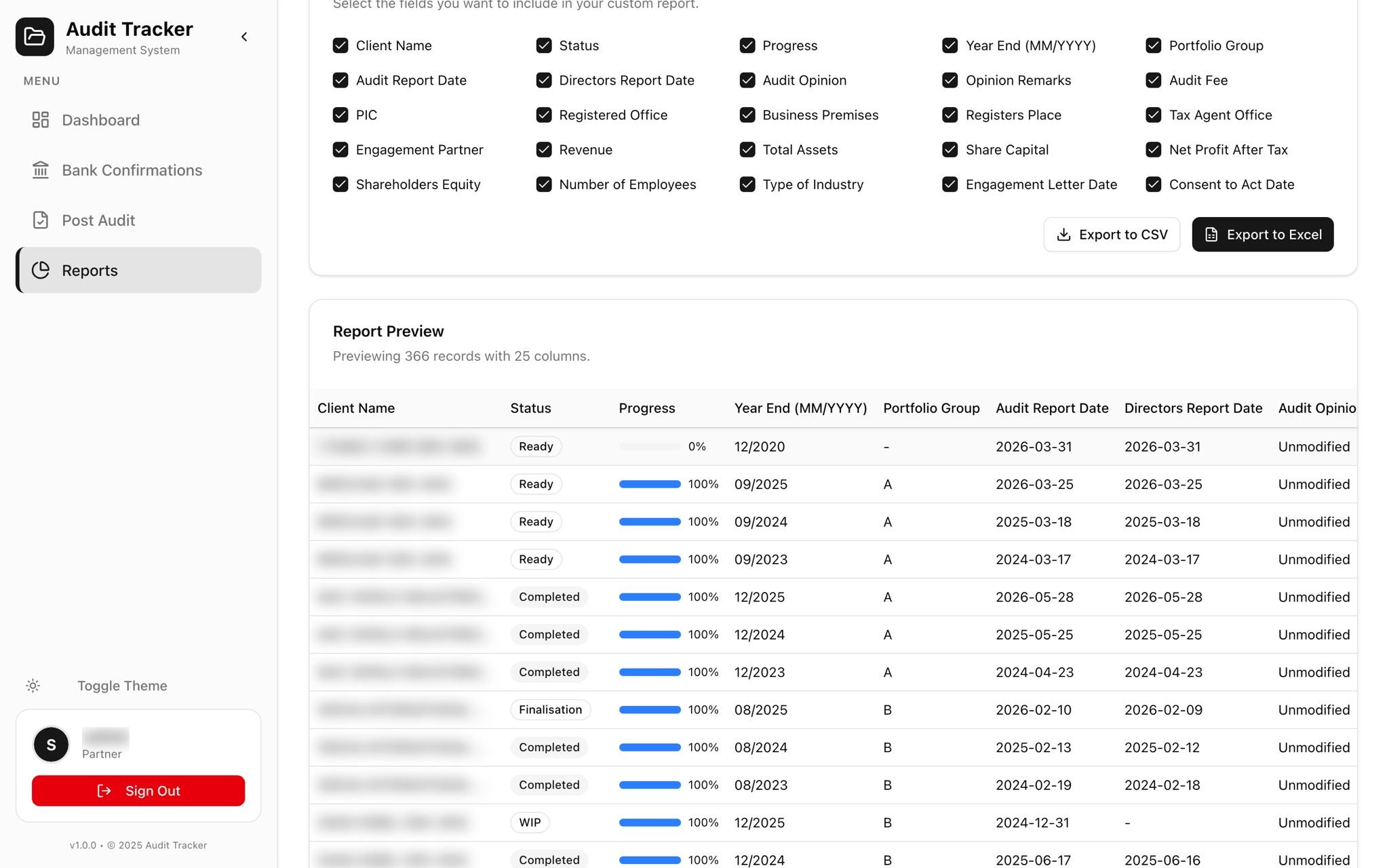
Task: Go to Bank Confirmations page
Action: [138, 170]
